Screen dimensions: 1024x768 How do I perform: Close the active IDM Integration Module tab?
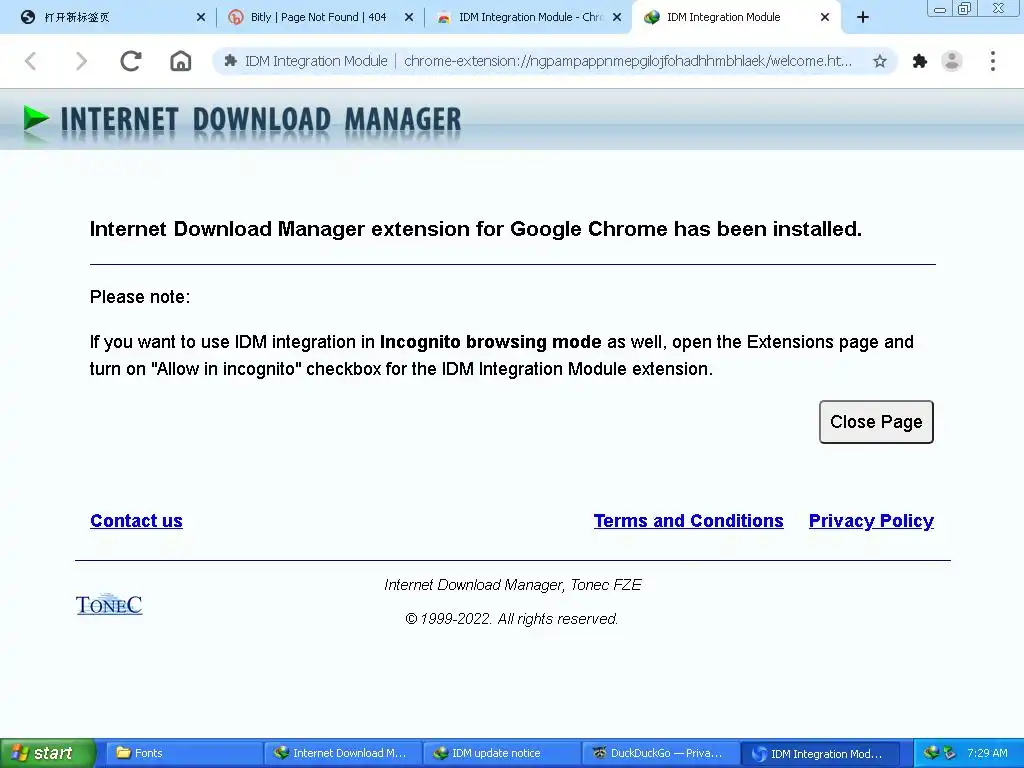[825, 18]
